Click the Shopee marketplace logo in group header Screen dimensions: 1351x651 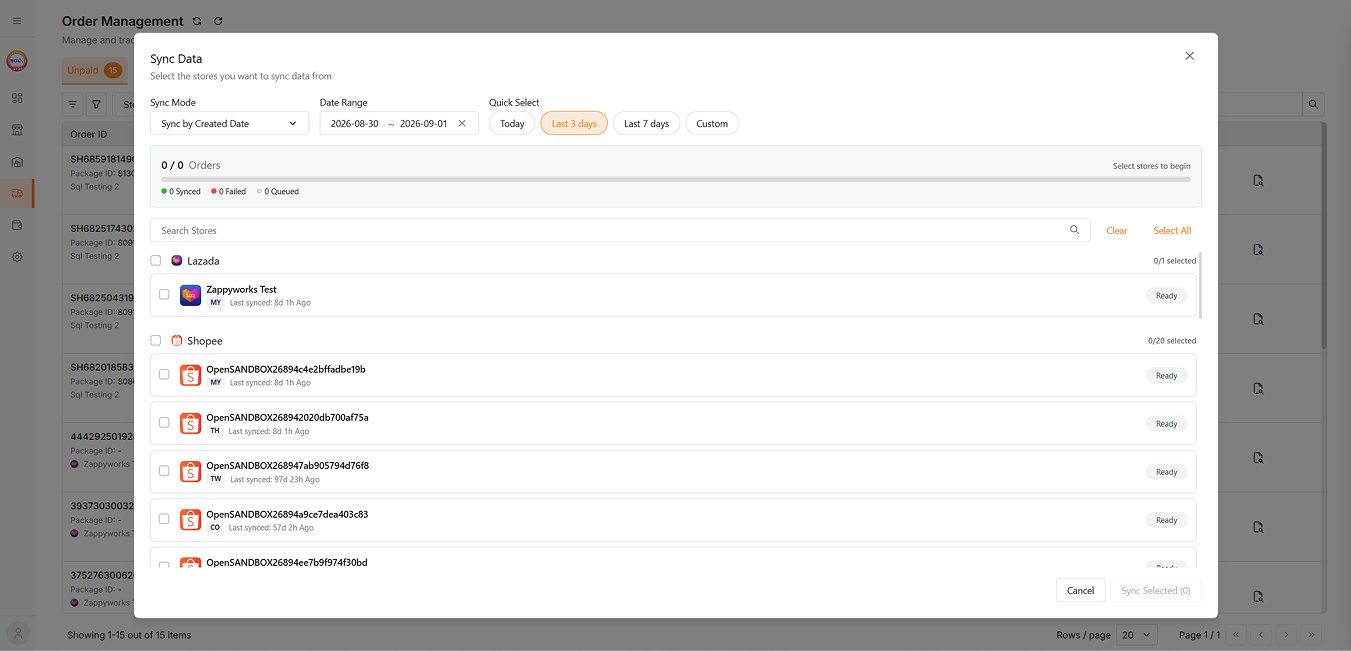coord(177,341)
